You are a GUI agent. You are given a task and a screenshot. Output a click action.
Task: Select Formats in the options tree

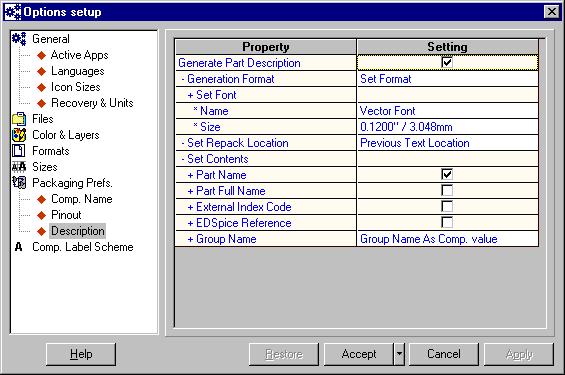tap(50, 151)
